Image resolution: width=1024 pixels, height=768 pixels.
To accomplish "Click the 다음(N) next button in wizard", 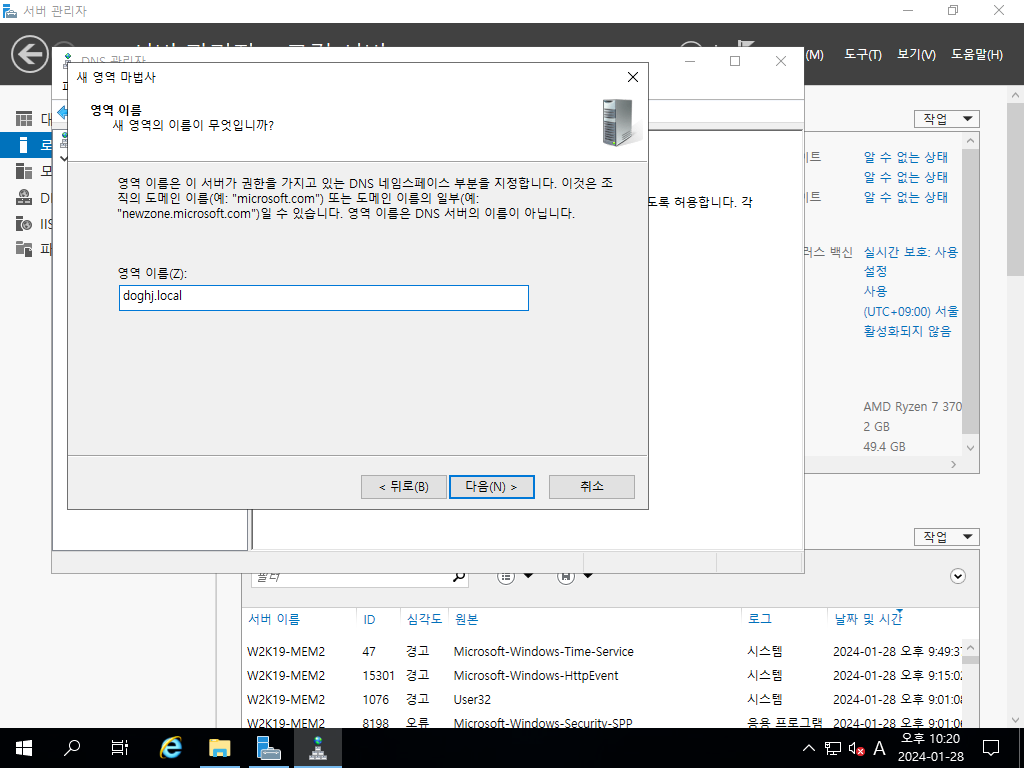I will click(x=491, y=487).
